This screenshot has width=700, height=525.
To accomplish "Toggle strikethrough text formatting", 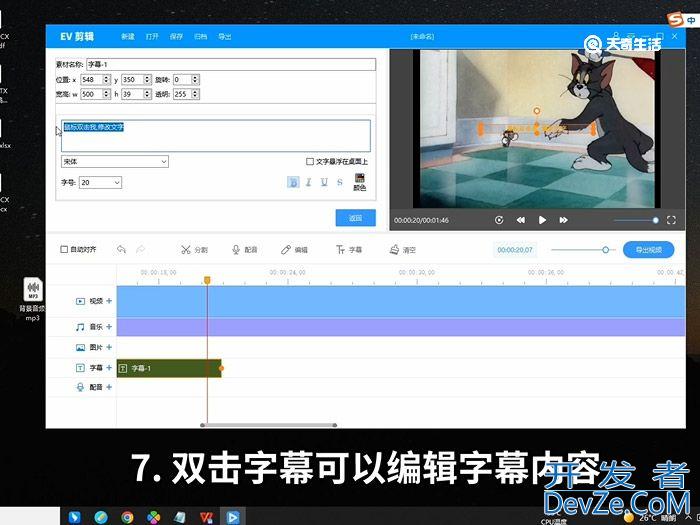I will tap(340, 182).
